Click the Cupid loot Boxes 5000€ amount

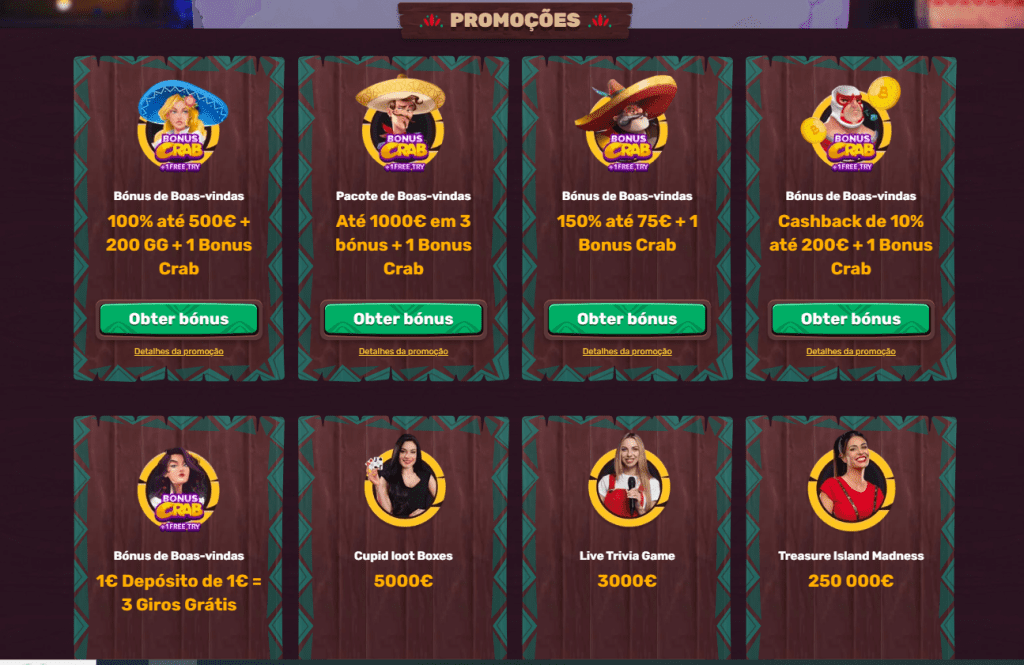coord(403,581)
